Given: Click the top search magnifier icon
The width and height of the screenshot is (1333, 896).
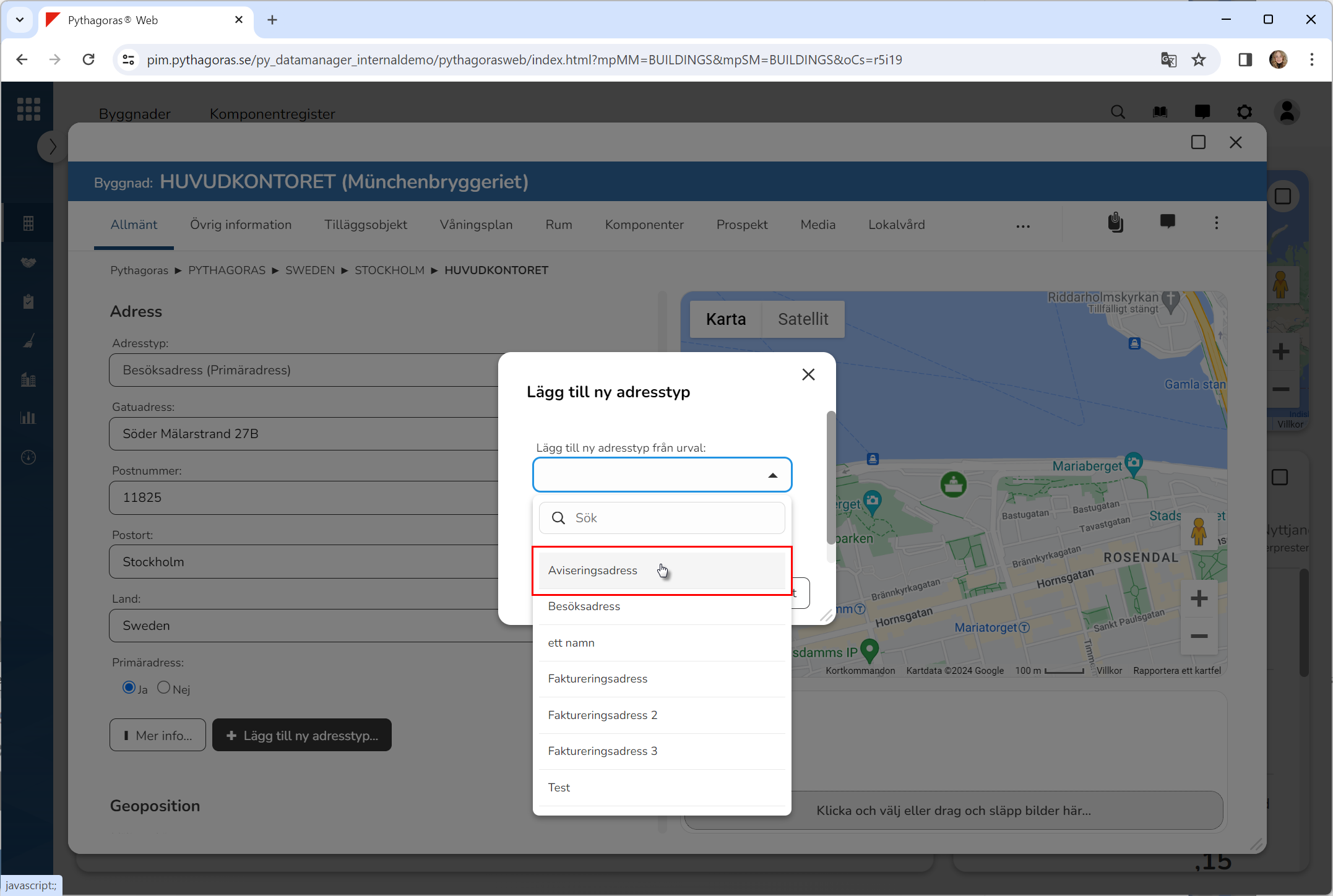Looking at the screenshot, I should (1118, 112).
